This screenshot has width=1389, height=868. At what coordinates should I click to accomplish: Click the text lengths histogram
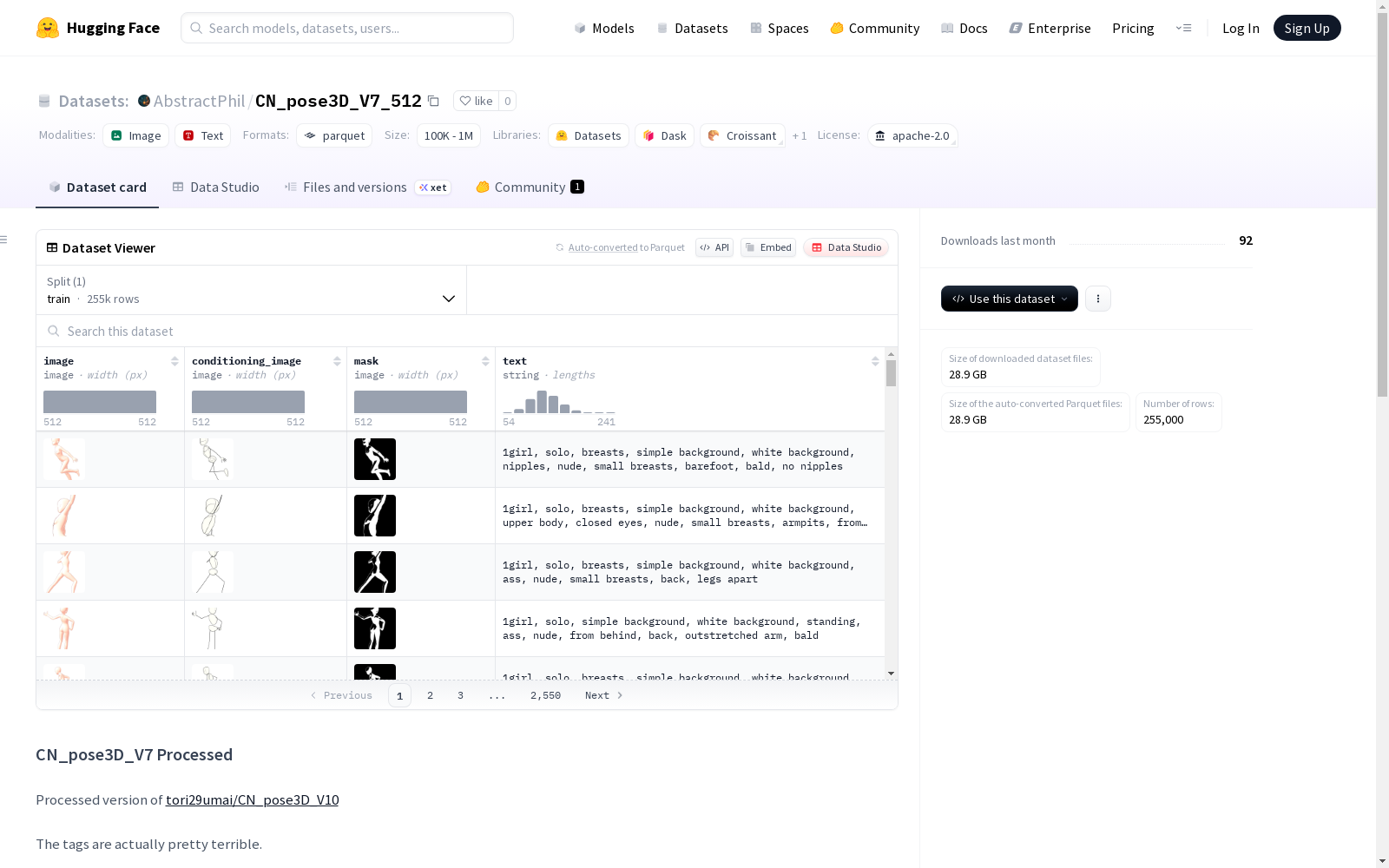(559, 402)
